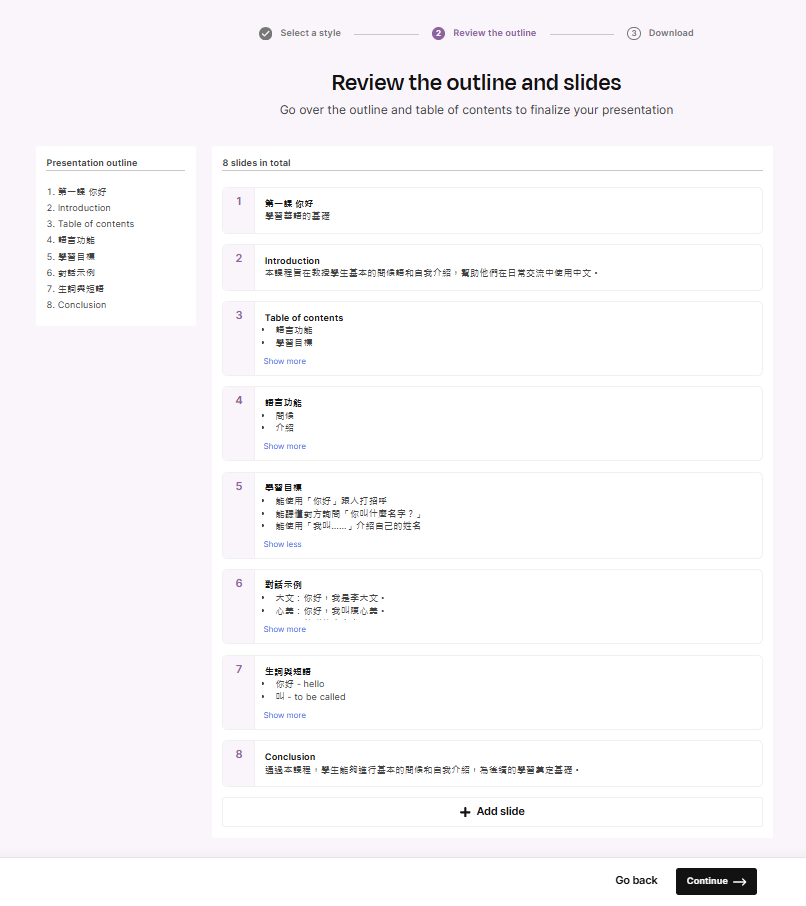Select Table of contents in outline list
The image size is (806, 906).
pyautogui.click(x=95, y=224)
